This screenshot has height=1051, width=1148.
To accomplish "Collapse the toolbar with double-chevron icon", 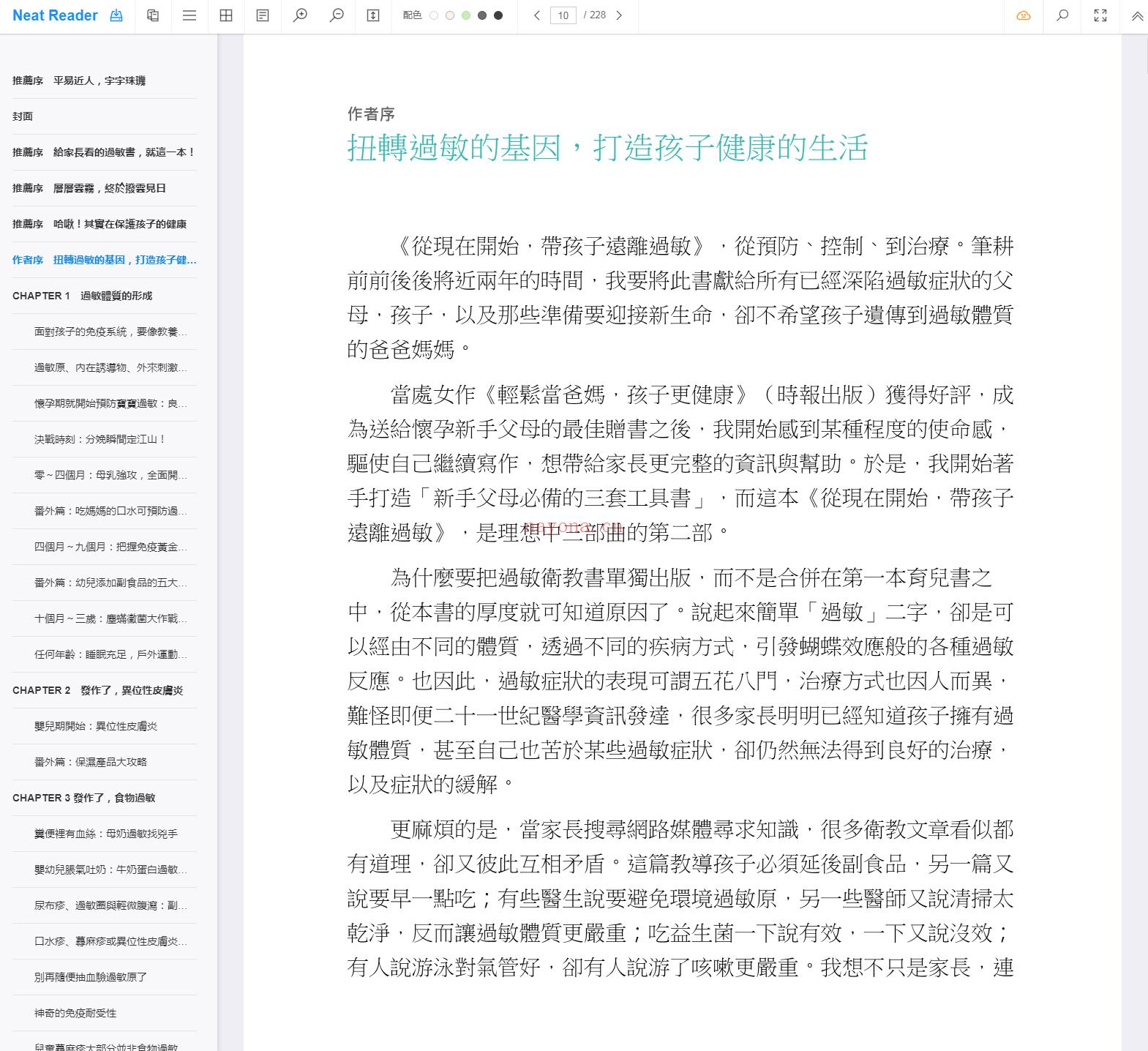I will [1137, 16].
